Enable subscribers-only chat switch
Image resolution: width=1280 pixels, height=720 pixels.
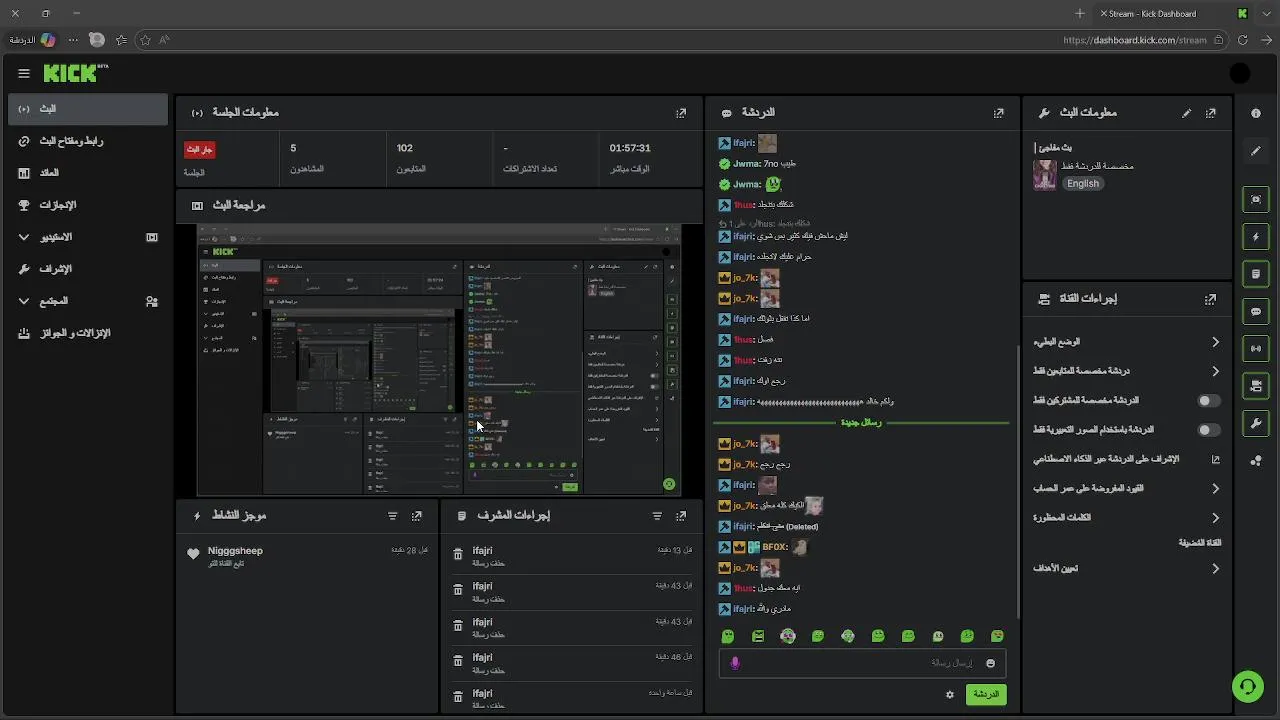coord(1209,401)
